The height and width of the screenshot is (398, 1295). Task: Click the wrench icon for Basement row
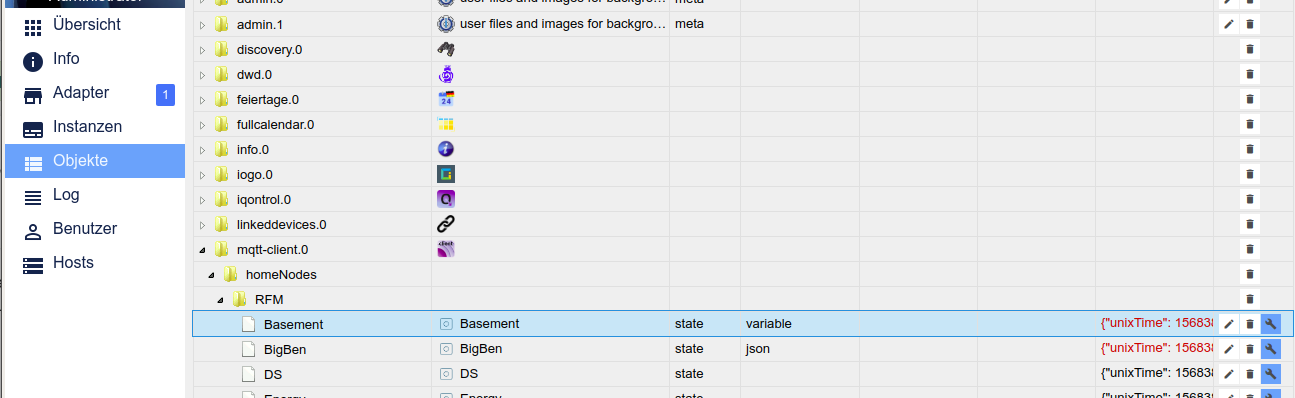pyautogui.click(x=1270, y=324)
